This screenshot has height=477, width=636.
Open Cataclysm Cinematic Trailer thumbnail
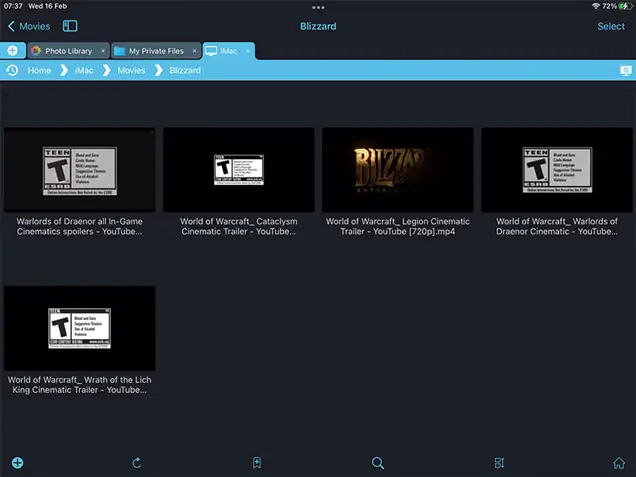point(239,170)
